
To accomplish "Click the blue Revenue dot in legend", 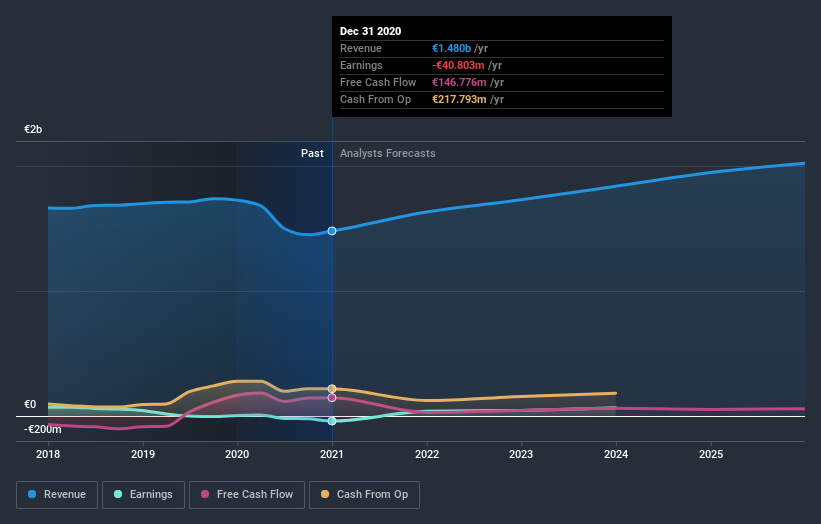I will (x=32, y=494).
